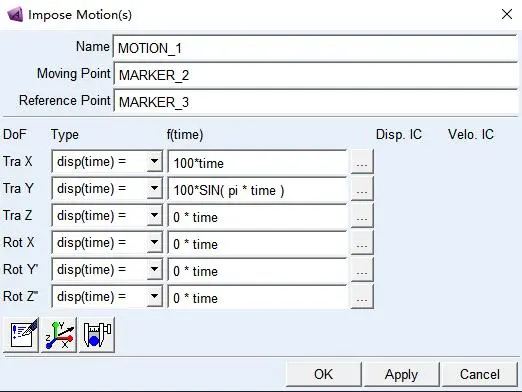Screen dimensions: 522x392
Task: Open function builder for Tra X
Action: tap(362, 162)
